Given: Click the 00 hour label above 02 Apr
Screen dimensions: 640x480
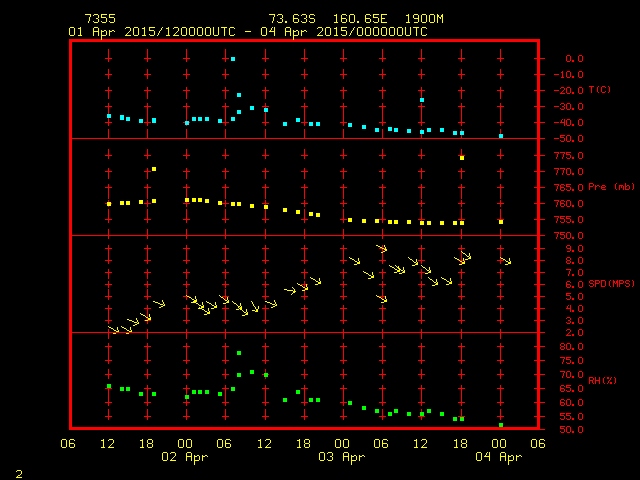Looking at the screenshot, I should [x=185, y=443].
